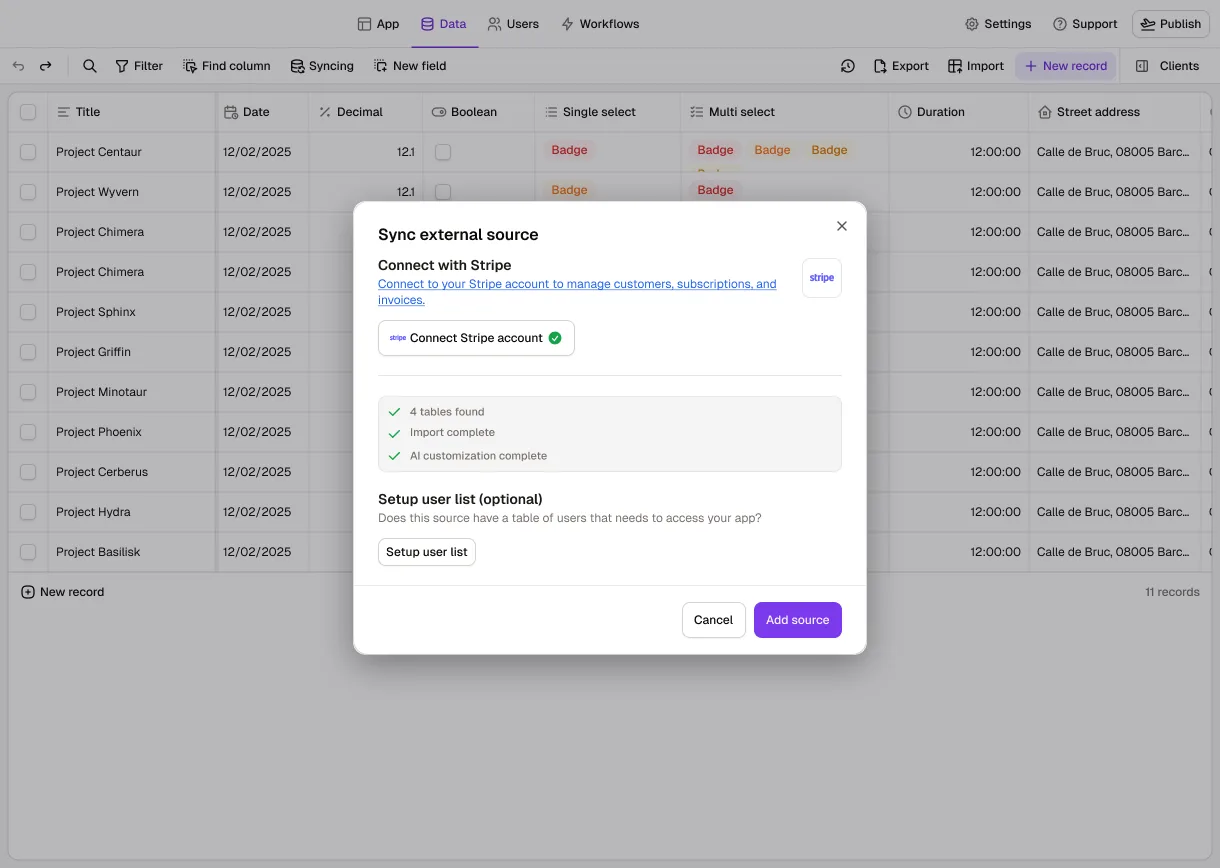
Task: Toggle the select-all header checkbox
Action: point(28,112)
